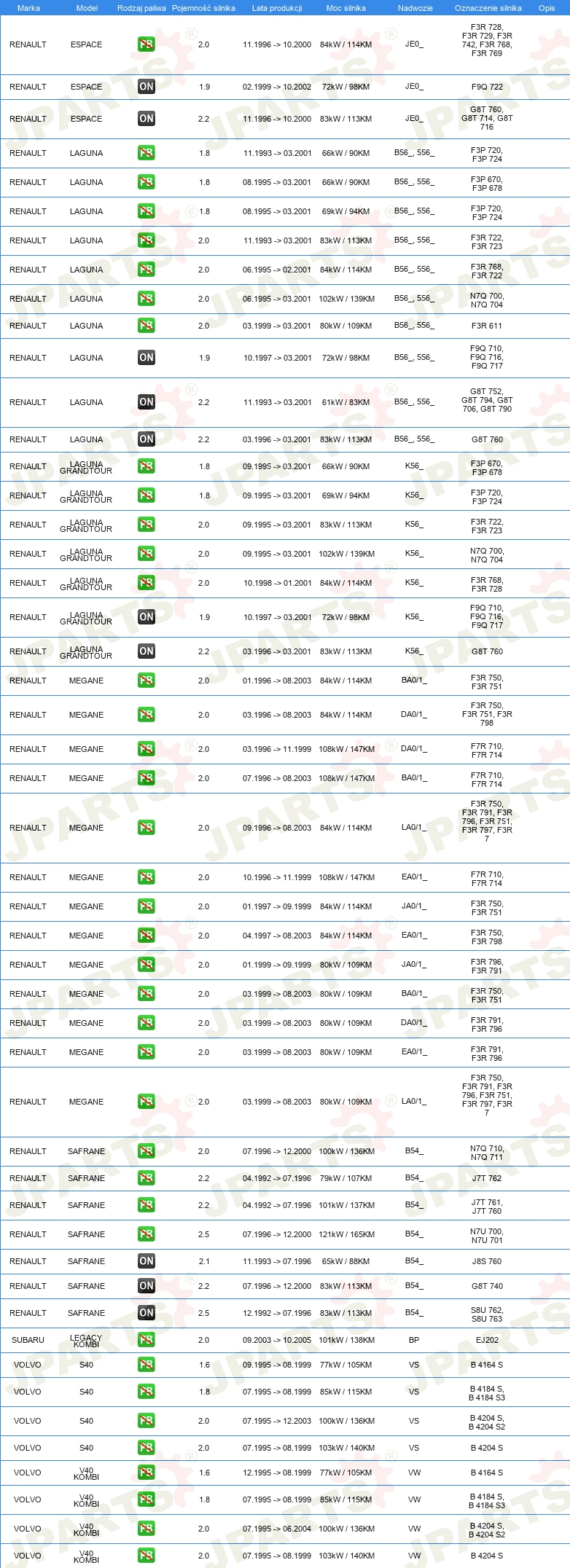Screen dimensions: 570x1568
Task: Select PB icon in Laguna B56_ 69kW row
Action: [146, 211]
